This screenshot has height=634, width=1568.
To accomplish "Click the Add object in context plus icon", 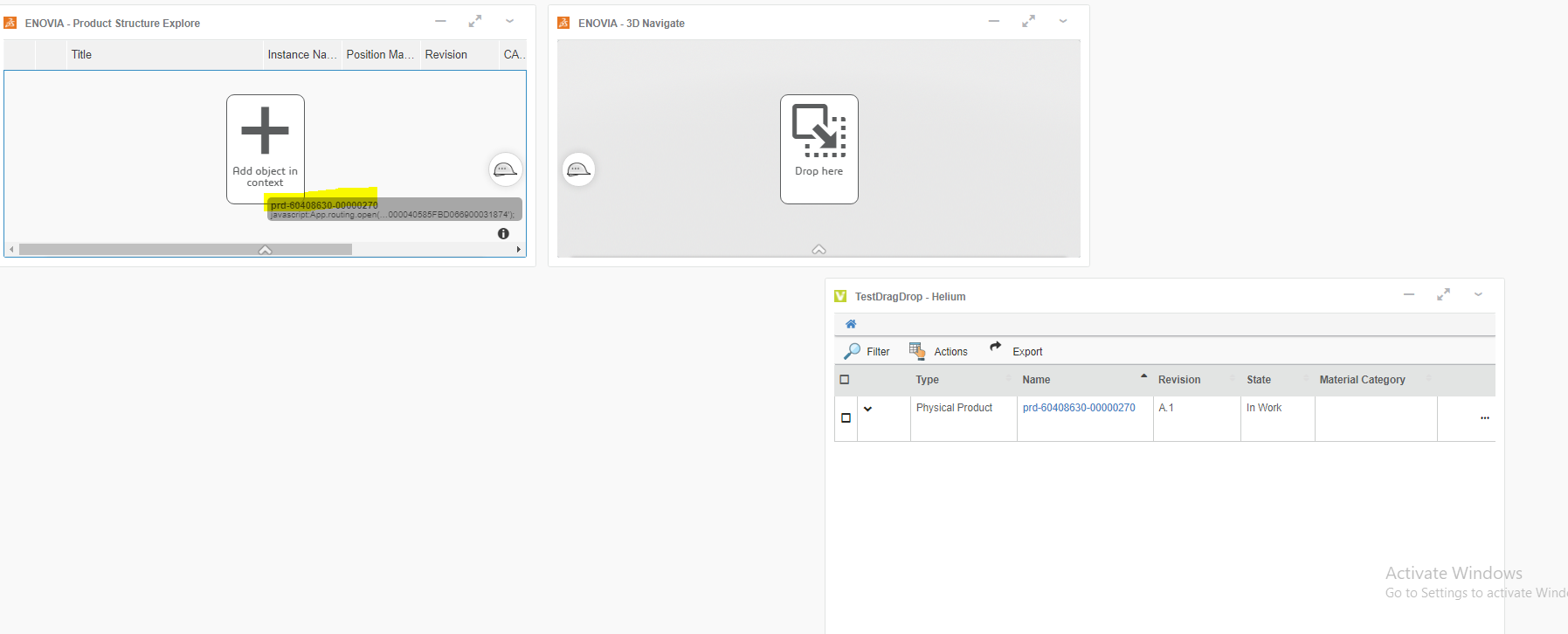I will (265, 131).
